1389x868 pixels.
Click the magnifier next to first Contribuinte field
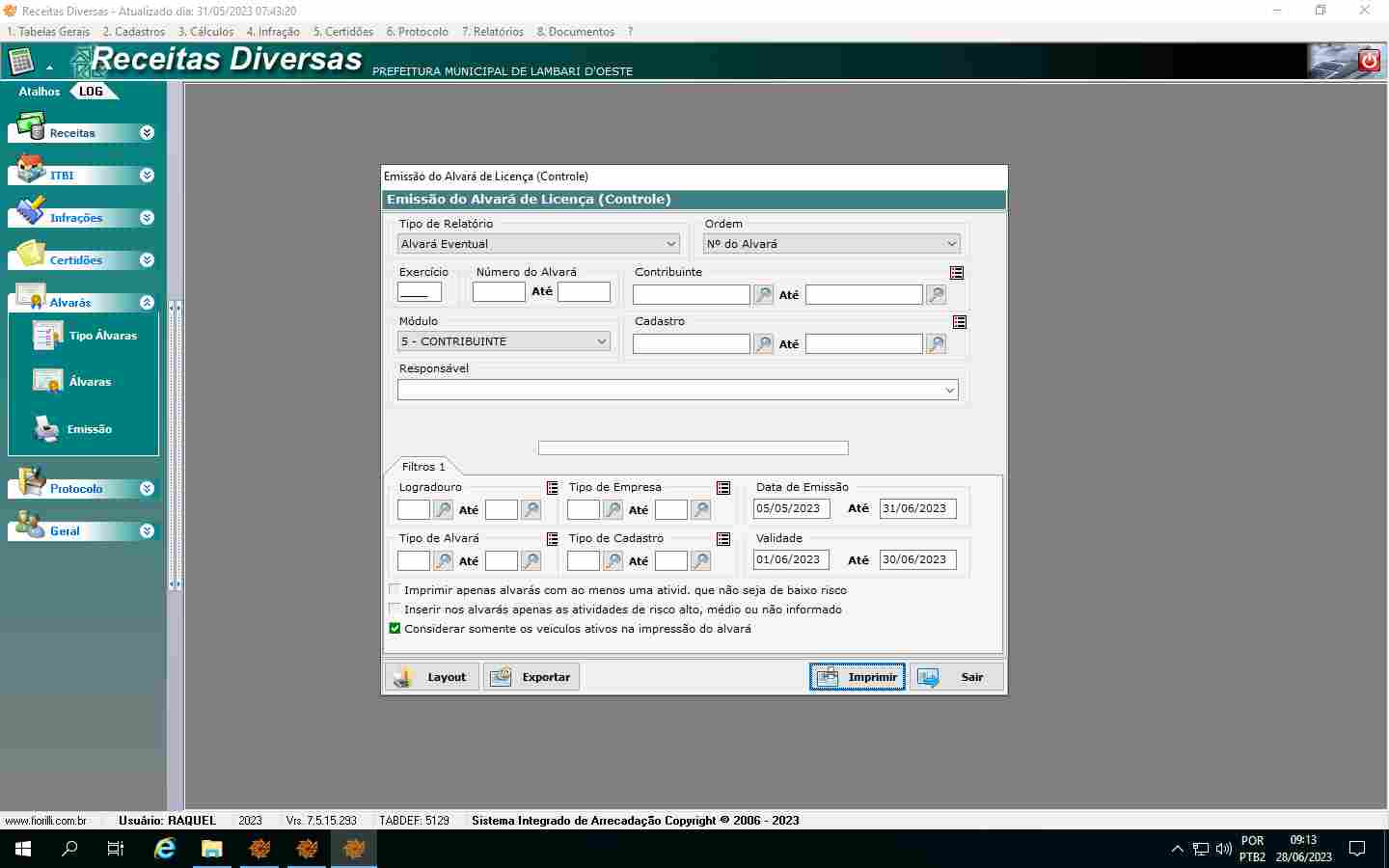pos(763,295)
